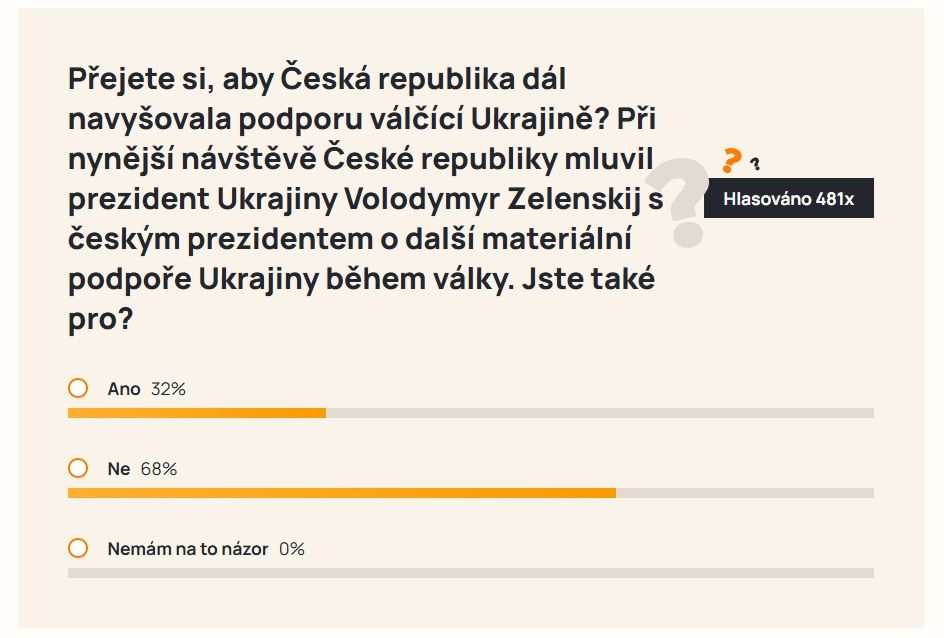Click the "Nemám na to názor" label text
944x638 pixels.
[188, 549]
